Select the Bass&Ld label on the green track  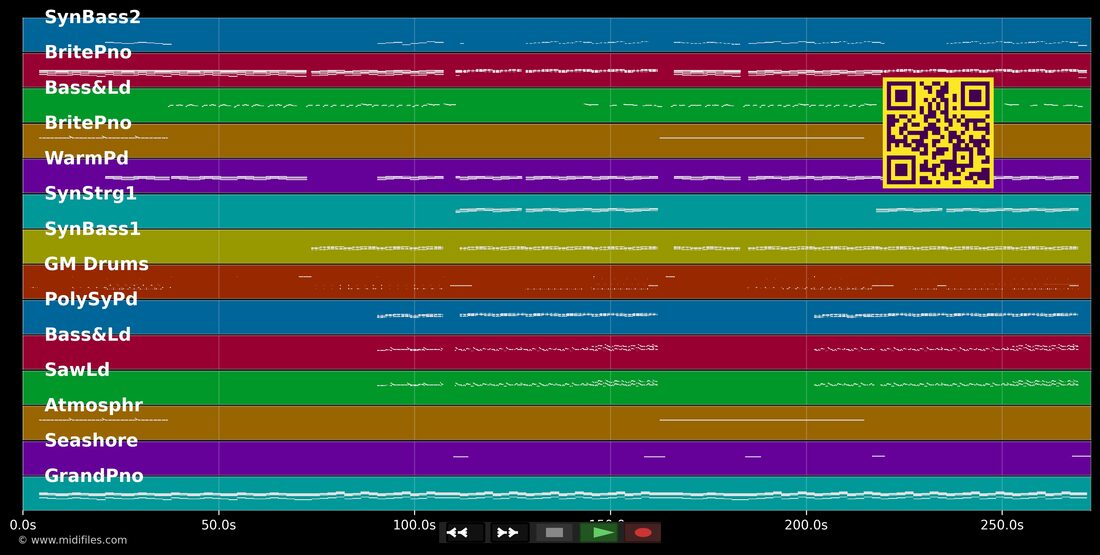88,87
